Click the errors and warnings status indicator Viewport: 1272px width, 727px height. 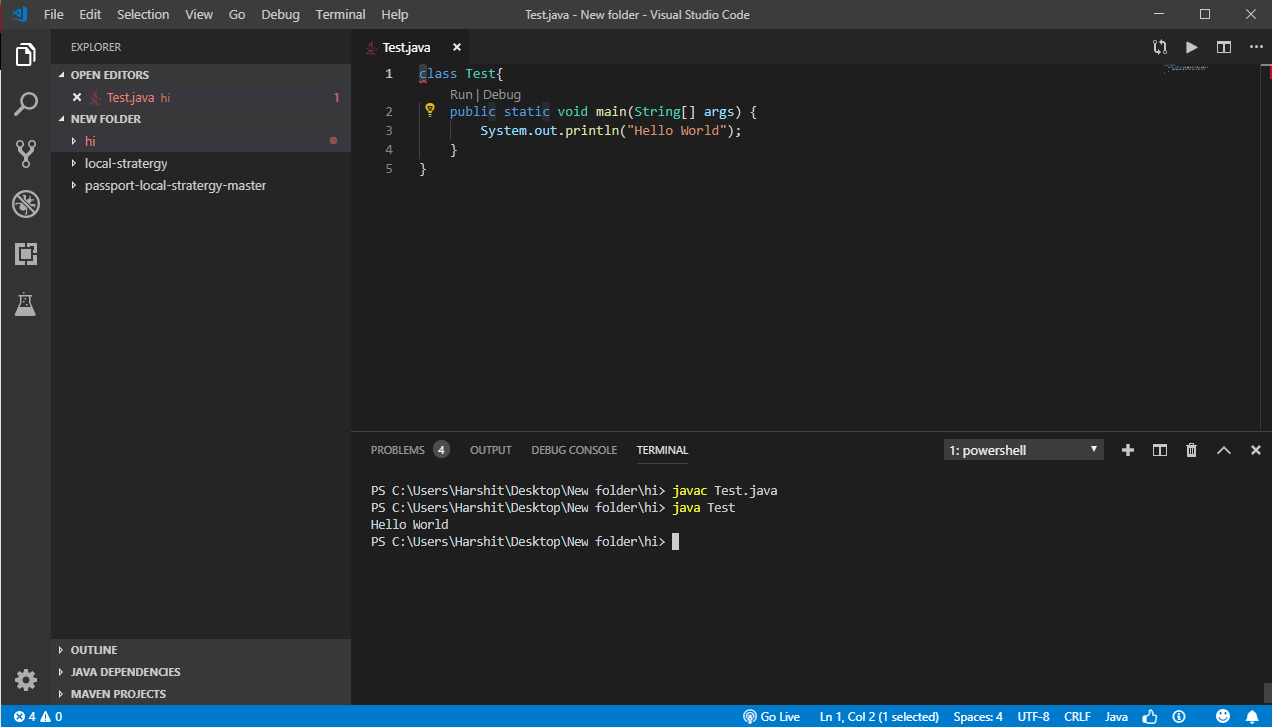38,716
